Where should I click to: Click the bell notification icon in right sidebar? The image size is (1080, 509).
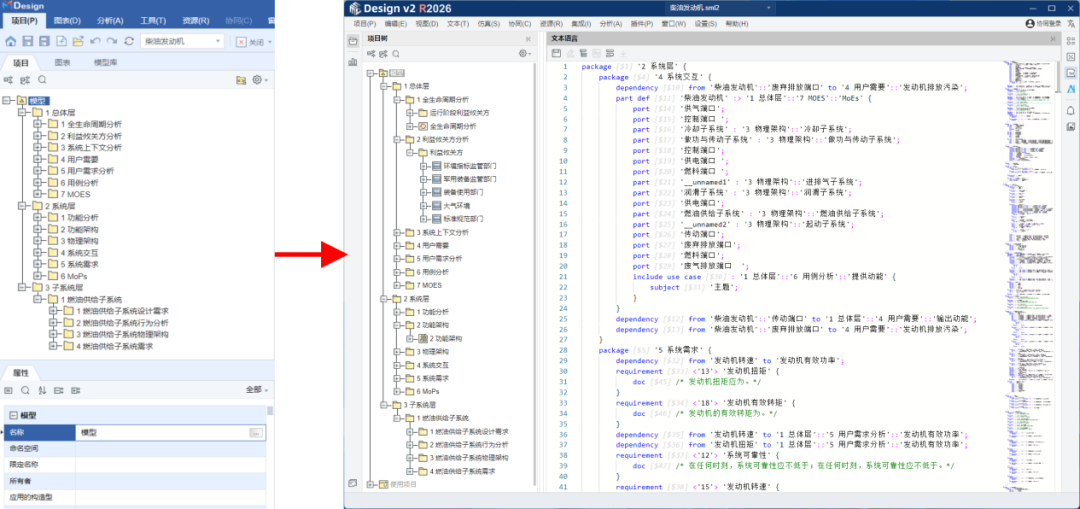(x=1070, y=110)
